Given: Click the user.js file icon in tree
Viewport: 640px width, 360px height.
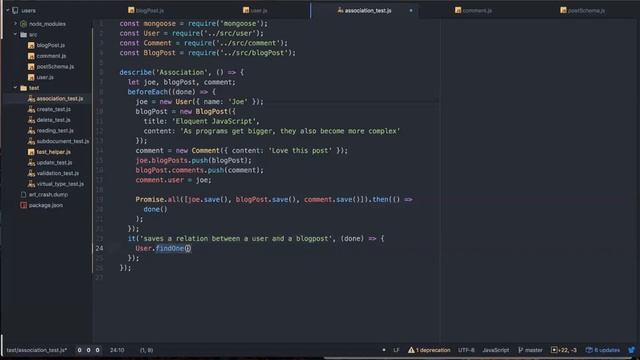Looking at the screenshot, I should click(x=31, y=77).
